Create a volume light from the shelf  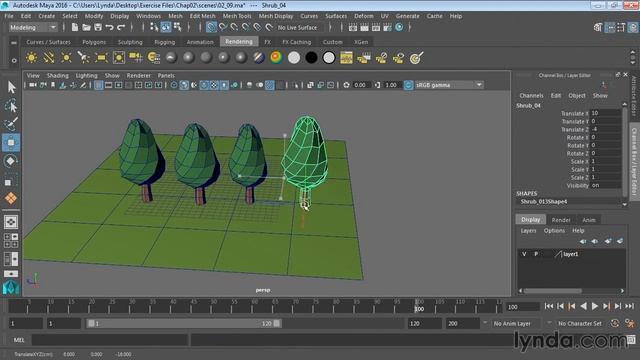119,58
